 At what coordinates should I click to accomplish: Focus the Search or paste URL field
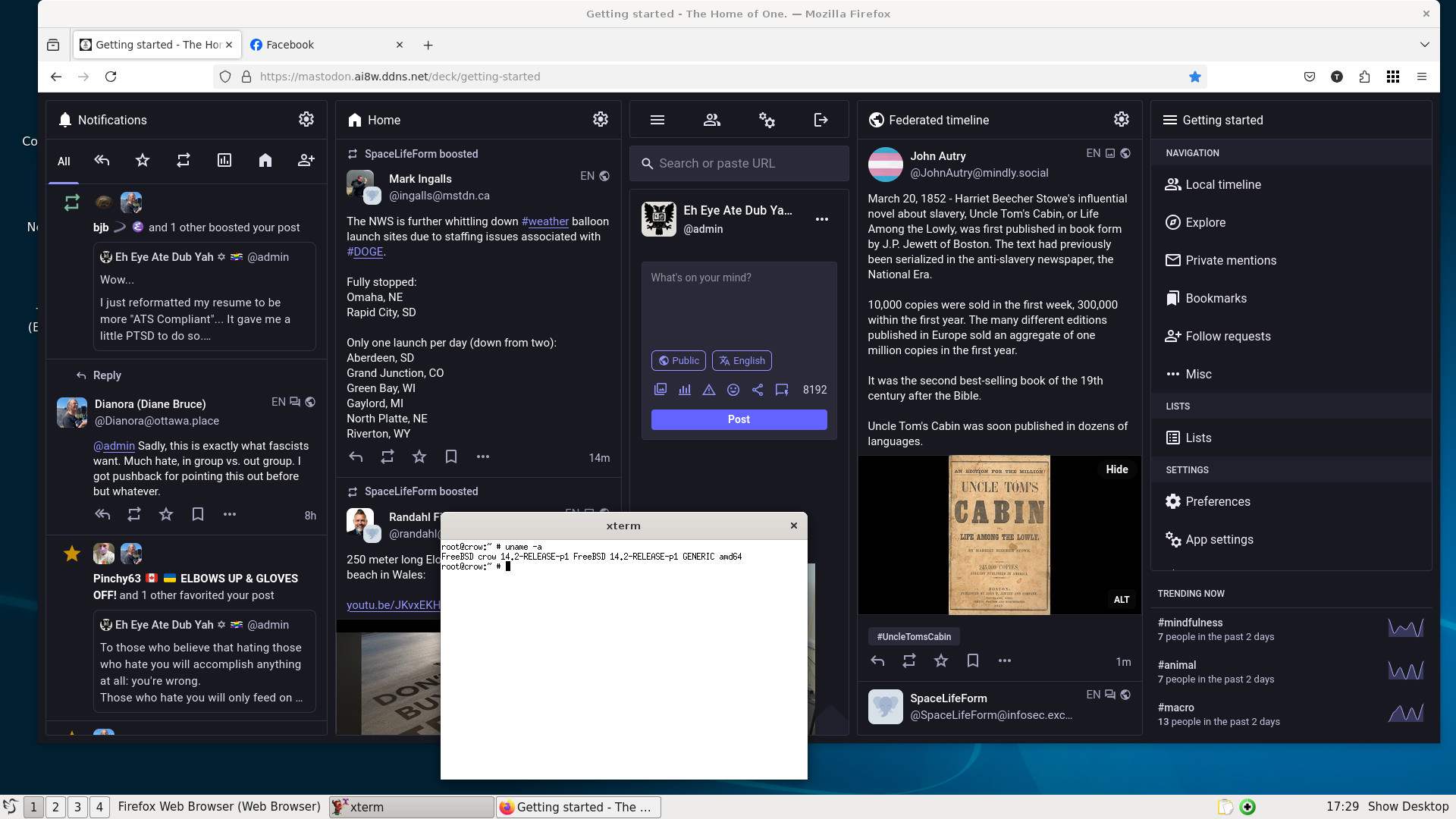click(x=739, y=163)
